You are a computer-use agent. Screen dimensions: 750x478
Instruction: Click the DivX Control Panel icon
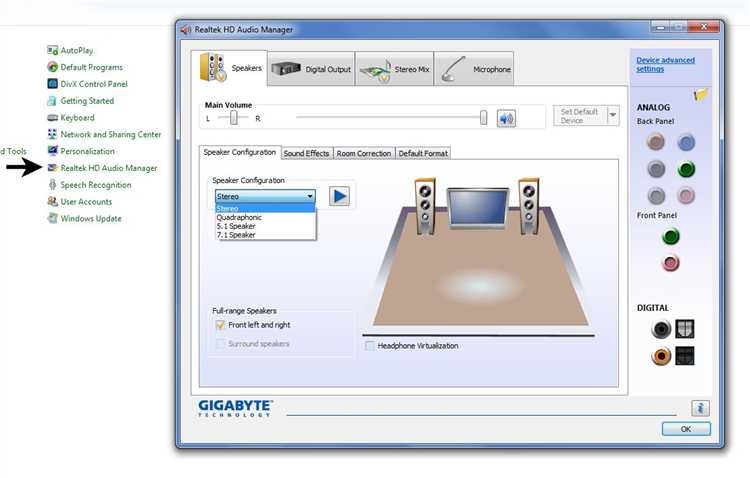(52, 84)
